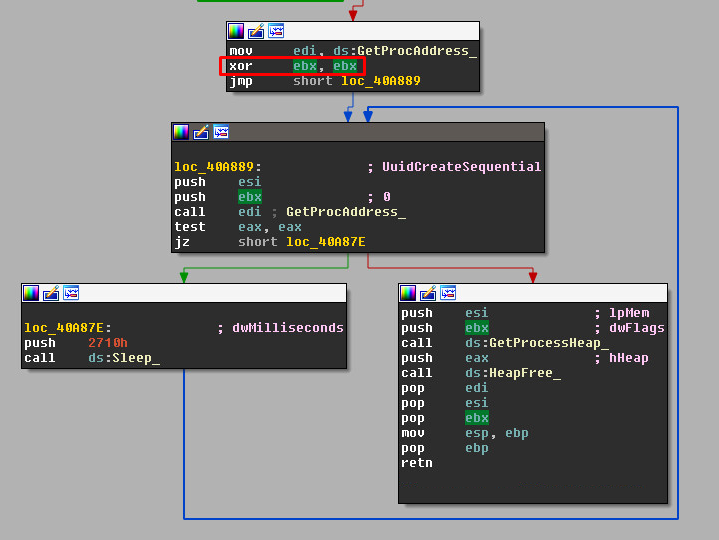Follow ds:GetProcessHeap_ call

537,343
